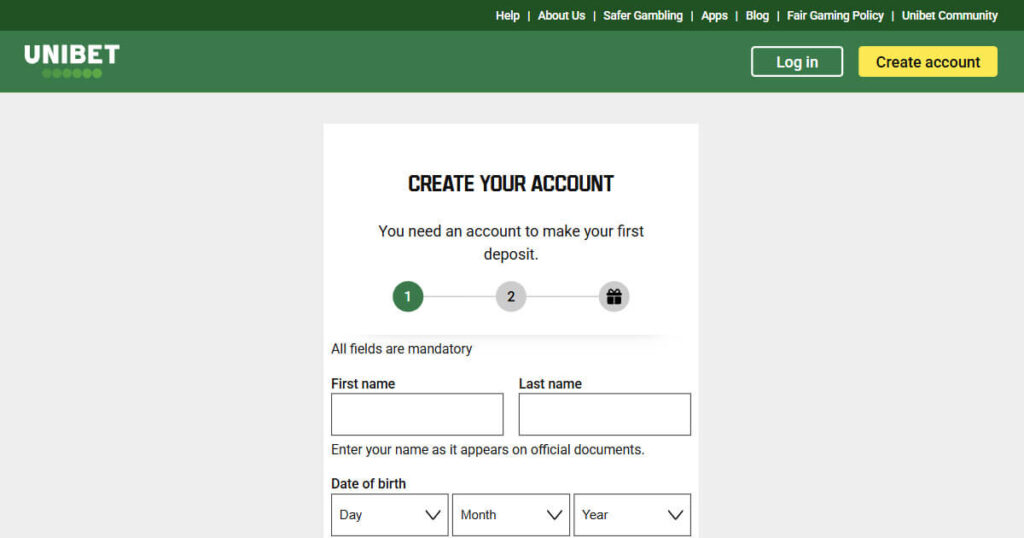This screenshot has height=538, width=1024.
Task: Select step 1 circle in progress bar
Action: pos(408,296)
